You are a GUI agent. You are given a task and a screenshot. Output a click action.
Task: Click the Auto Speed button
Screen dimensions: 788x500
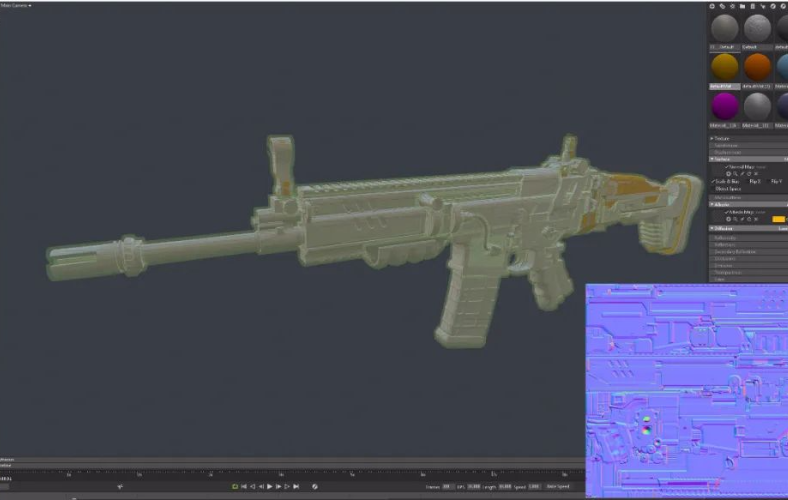click(558, 486)
